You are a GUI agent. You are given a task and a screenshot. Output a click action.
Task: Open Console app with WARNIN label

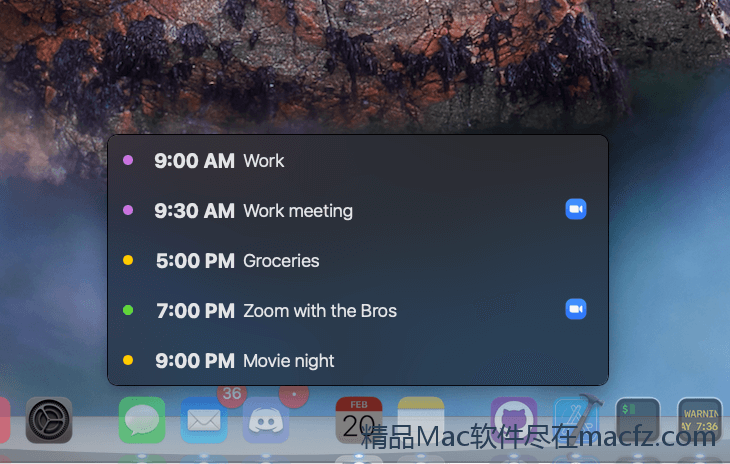(700, 420)
